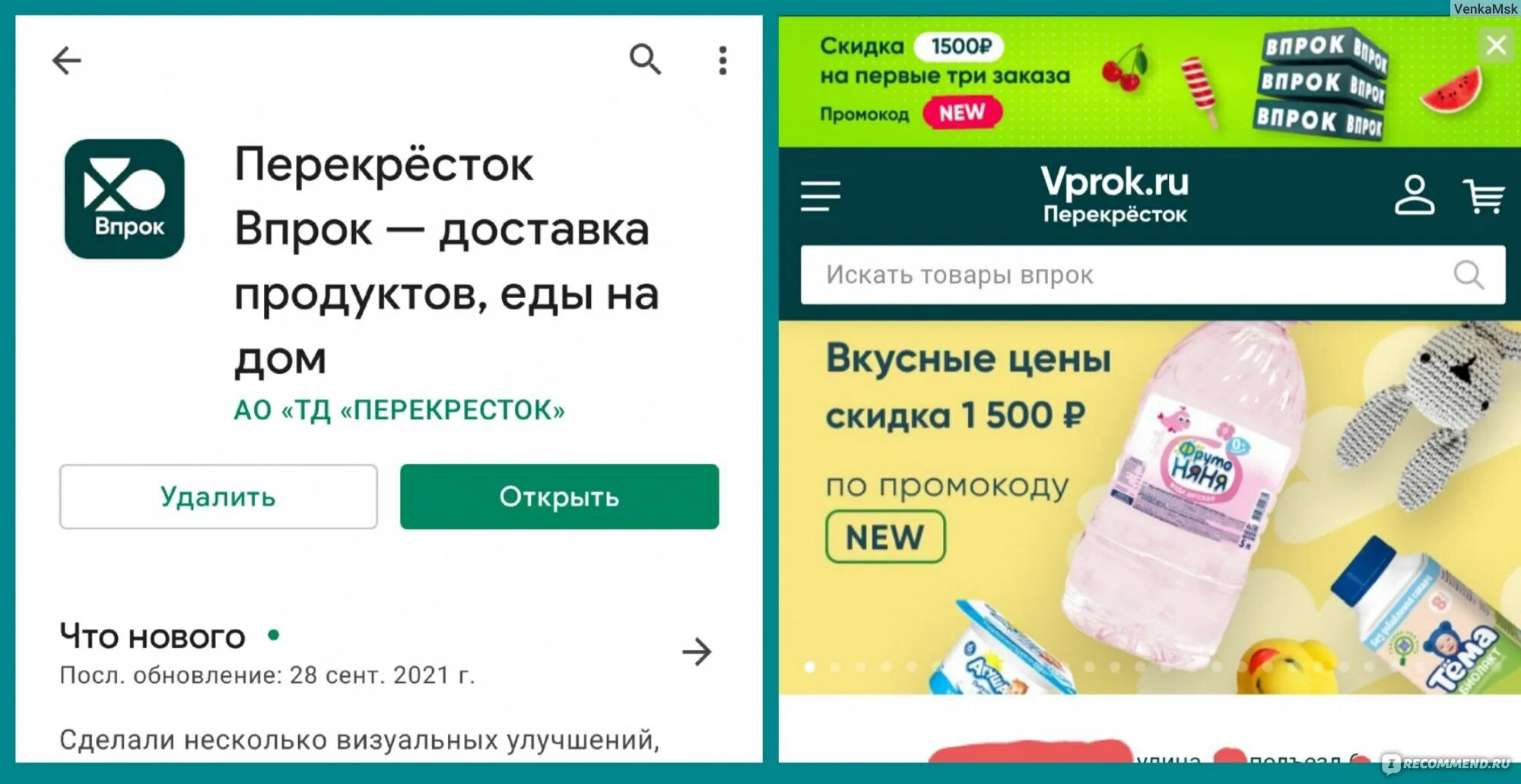Close the green promo banner
The image size is (1521, 784).
tap(1495, 46)
